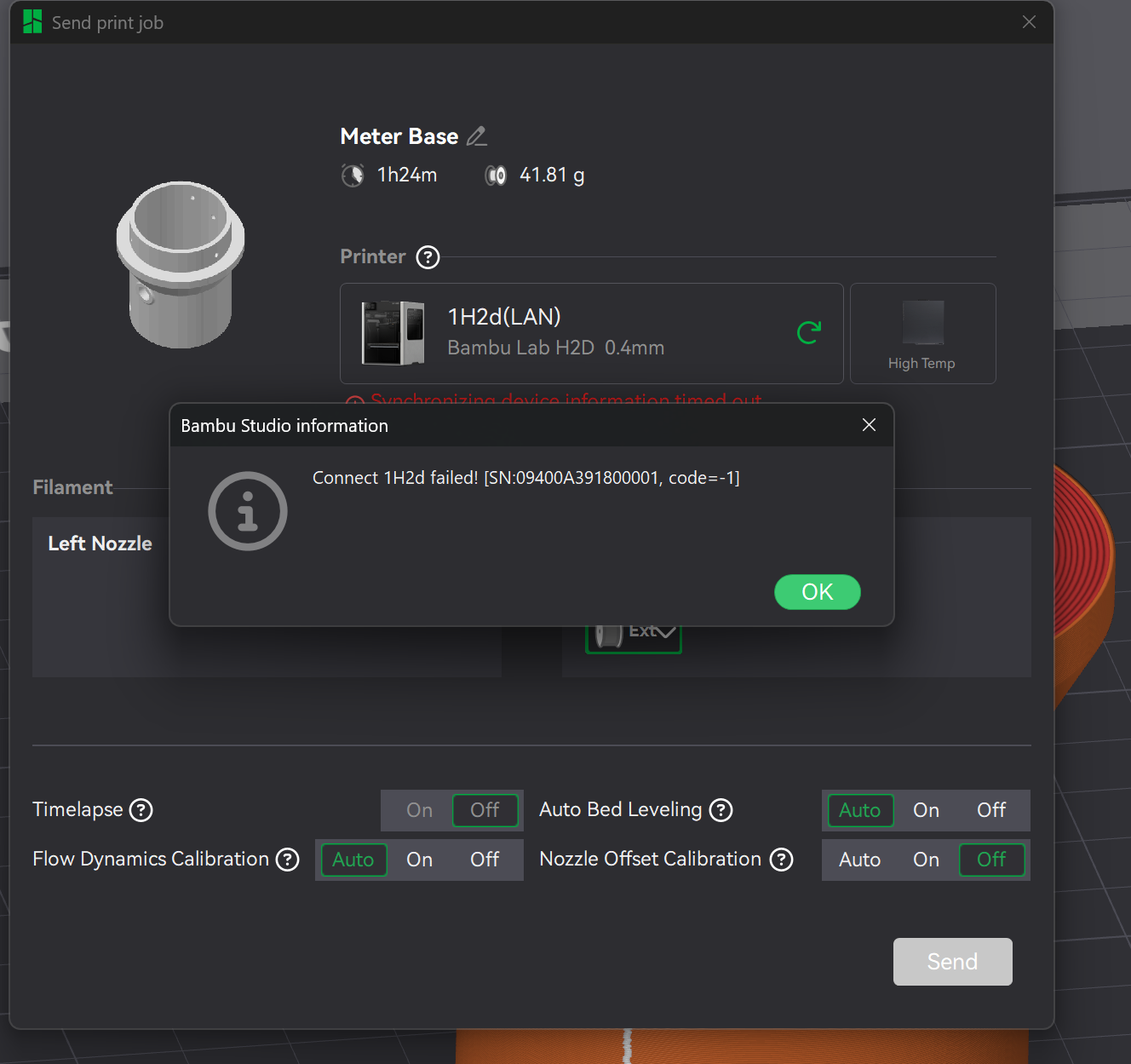Click the 1h24m print time
Viewport: 1131px width, 1064px height.
407,175
